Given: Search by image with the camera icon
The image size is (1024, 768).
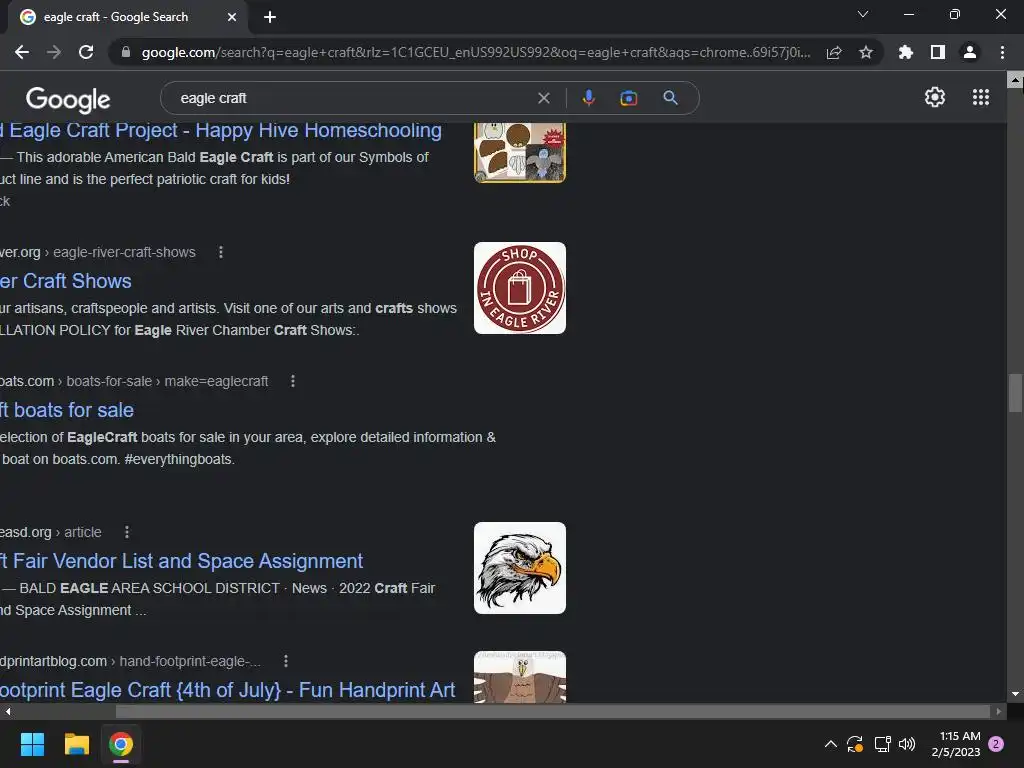Looking at the screenshot, I should pyautogui.click(x=628, y=98).
